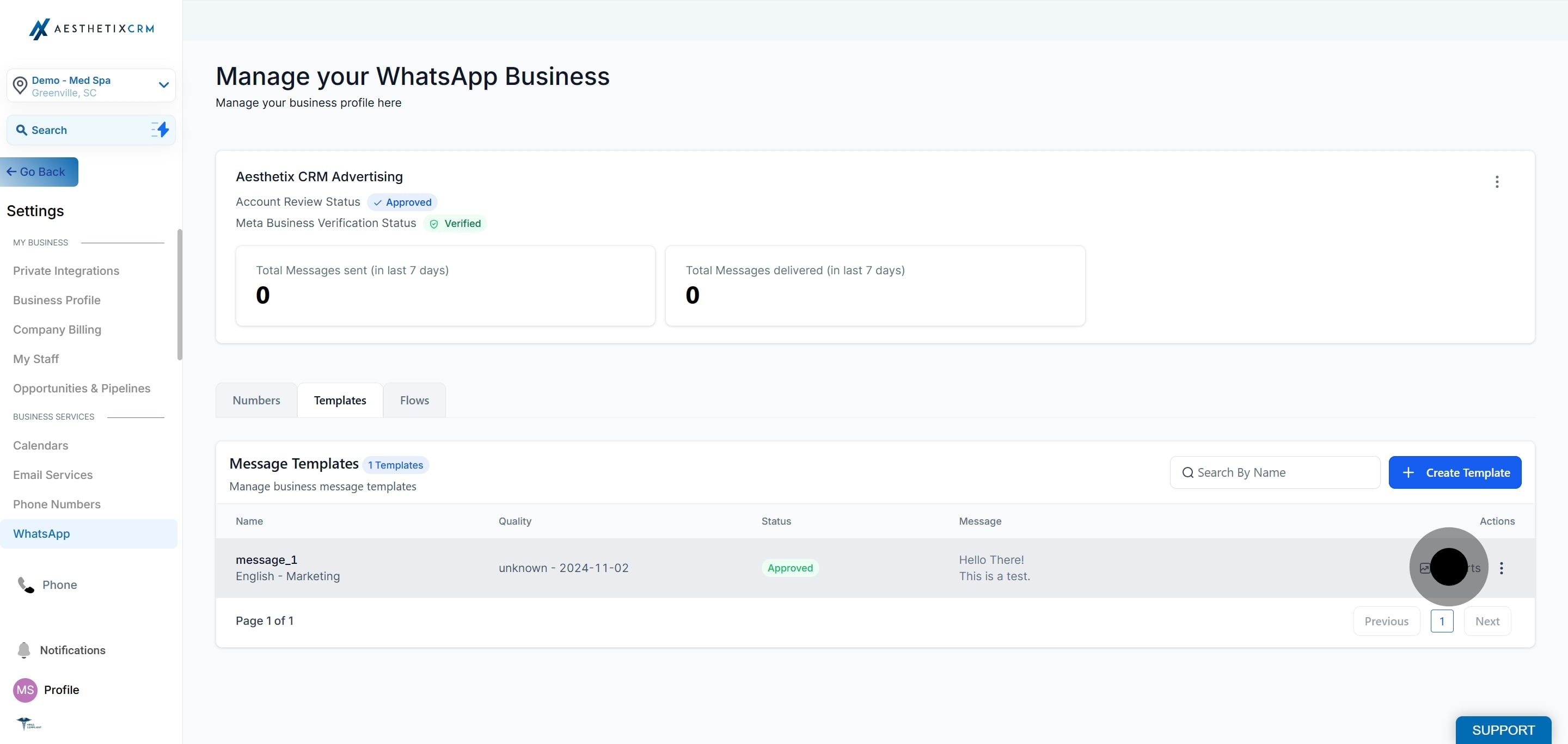Open Email Services settings
This screenshot has height=744, width=1568.
pos(53,475)
